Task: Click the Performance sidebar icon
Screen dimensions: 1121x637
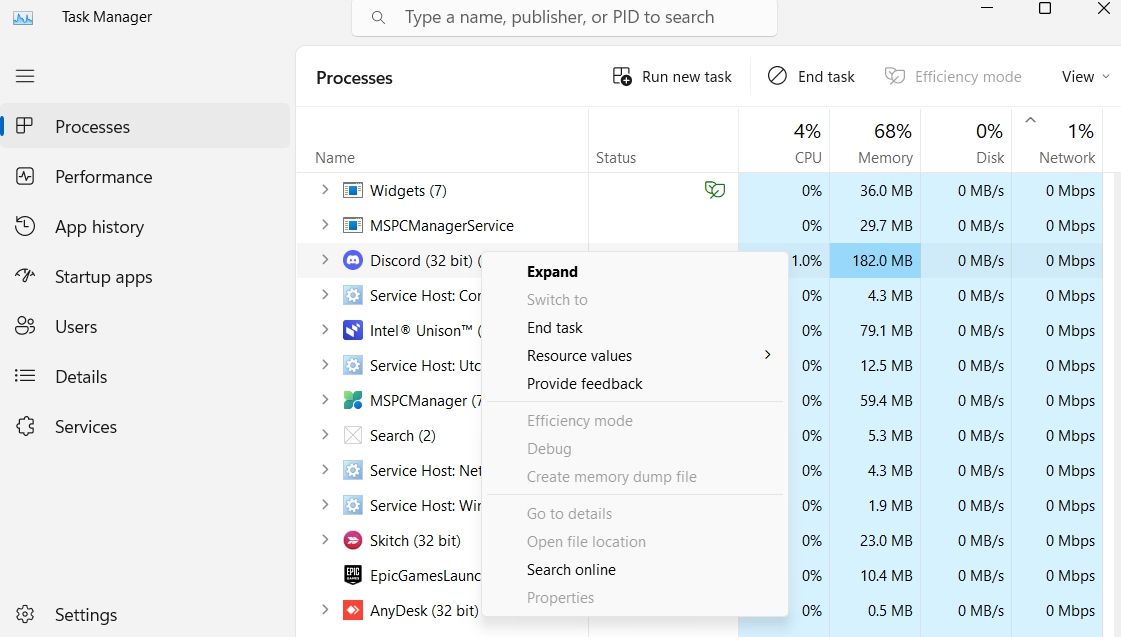Action: 25,177
